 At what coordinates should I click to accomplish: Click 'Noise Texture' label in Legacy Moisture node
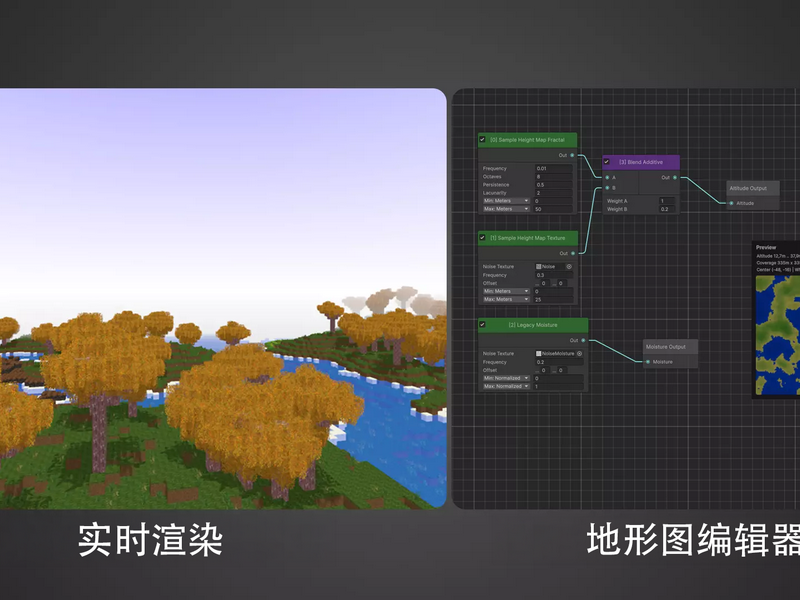498,353
